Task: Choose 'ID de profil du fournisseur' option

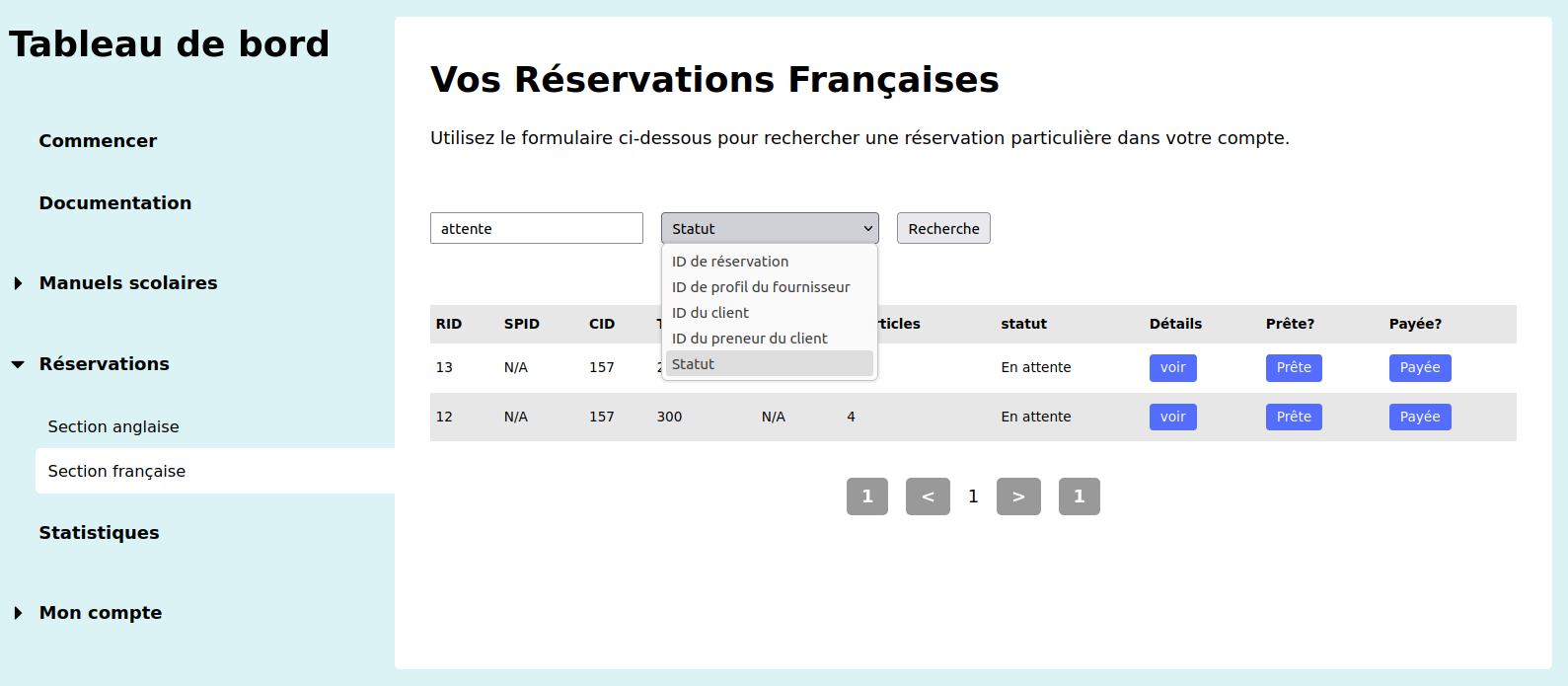Action: (770, 287)
